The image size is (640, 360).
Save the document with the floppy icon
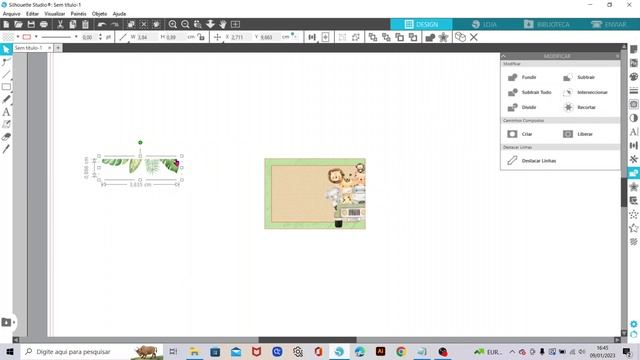(x=31, y=24)
